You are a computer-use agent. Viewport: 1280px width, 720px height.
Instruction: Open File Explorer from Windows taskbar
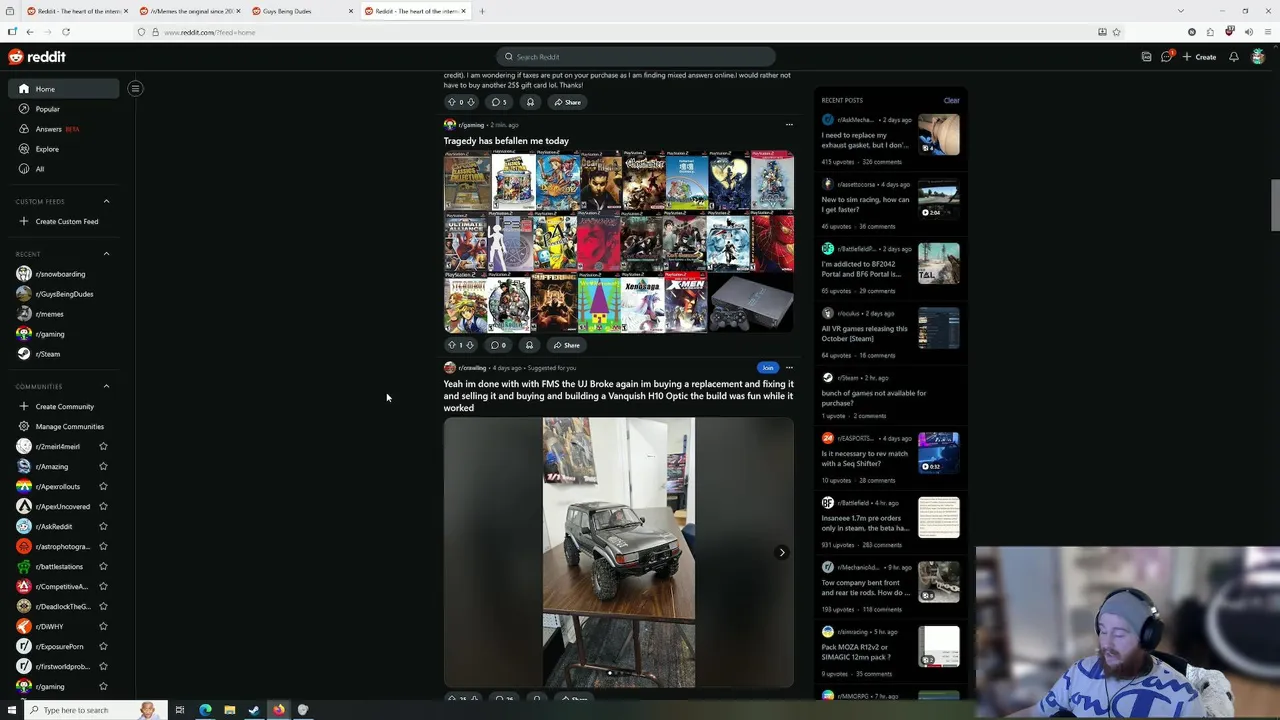point(229,710)
